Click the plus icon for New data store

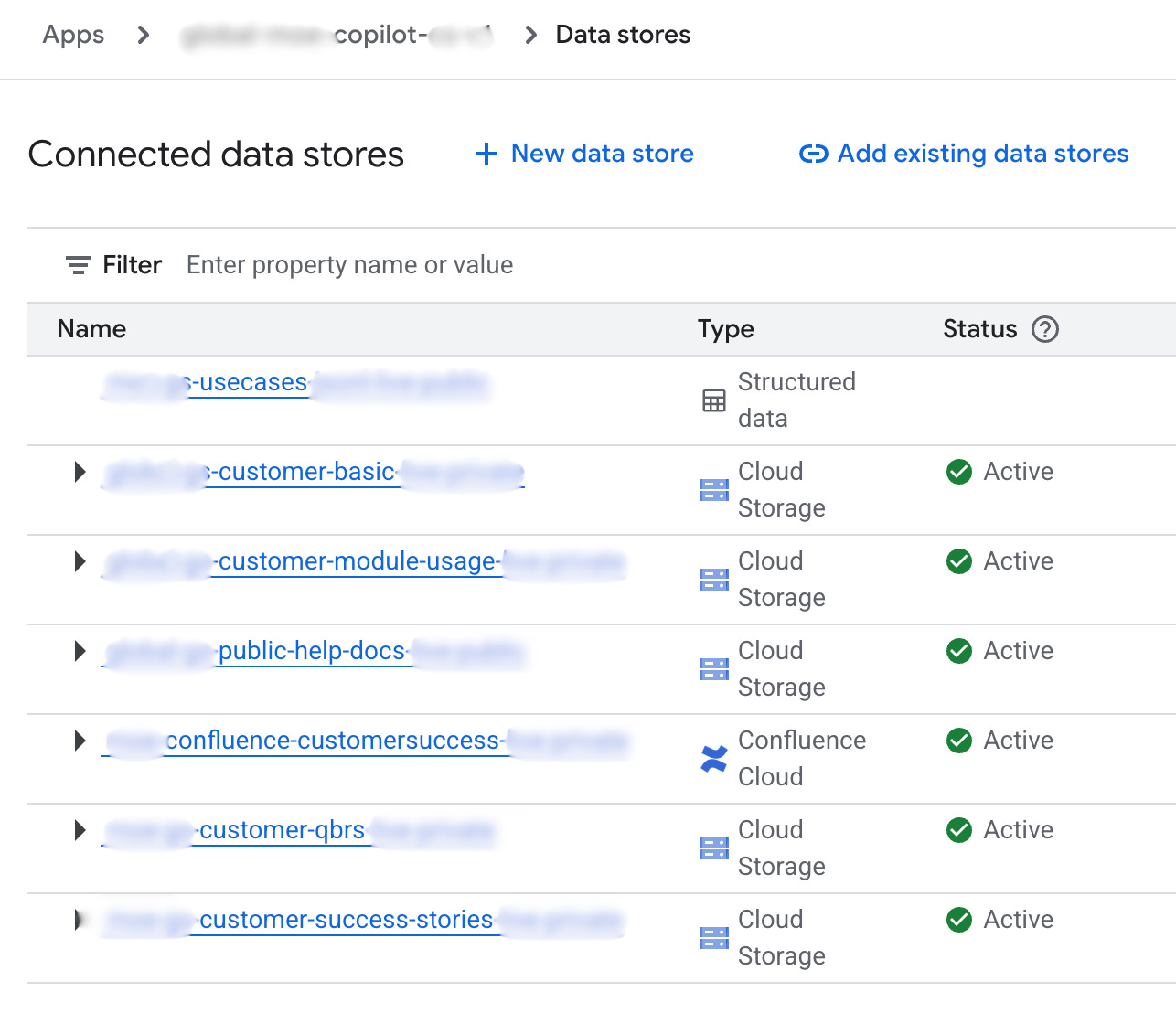[x=486, y=154]
